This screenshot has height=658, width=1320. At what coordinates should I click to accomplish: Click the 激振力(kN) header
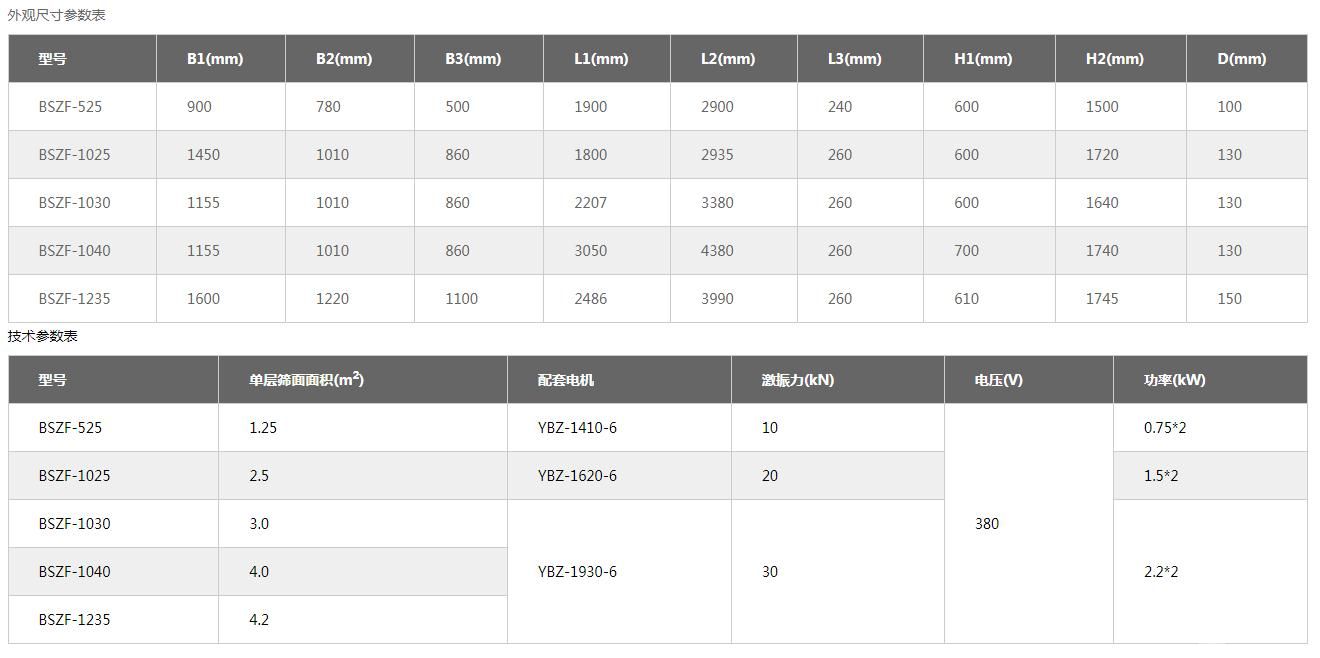coord(797,380)
